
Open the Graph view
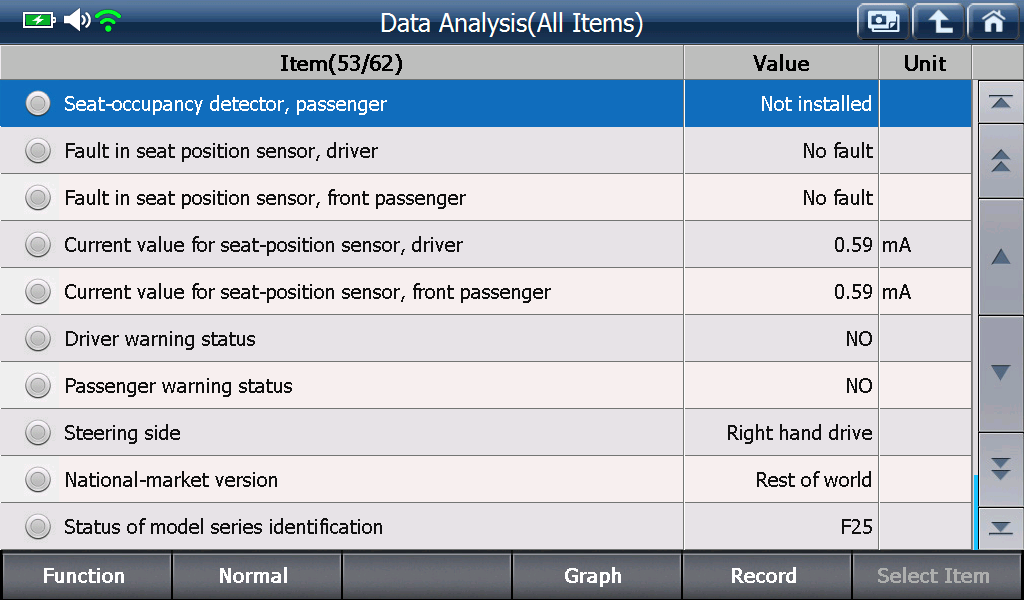(x=595, y=576)
